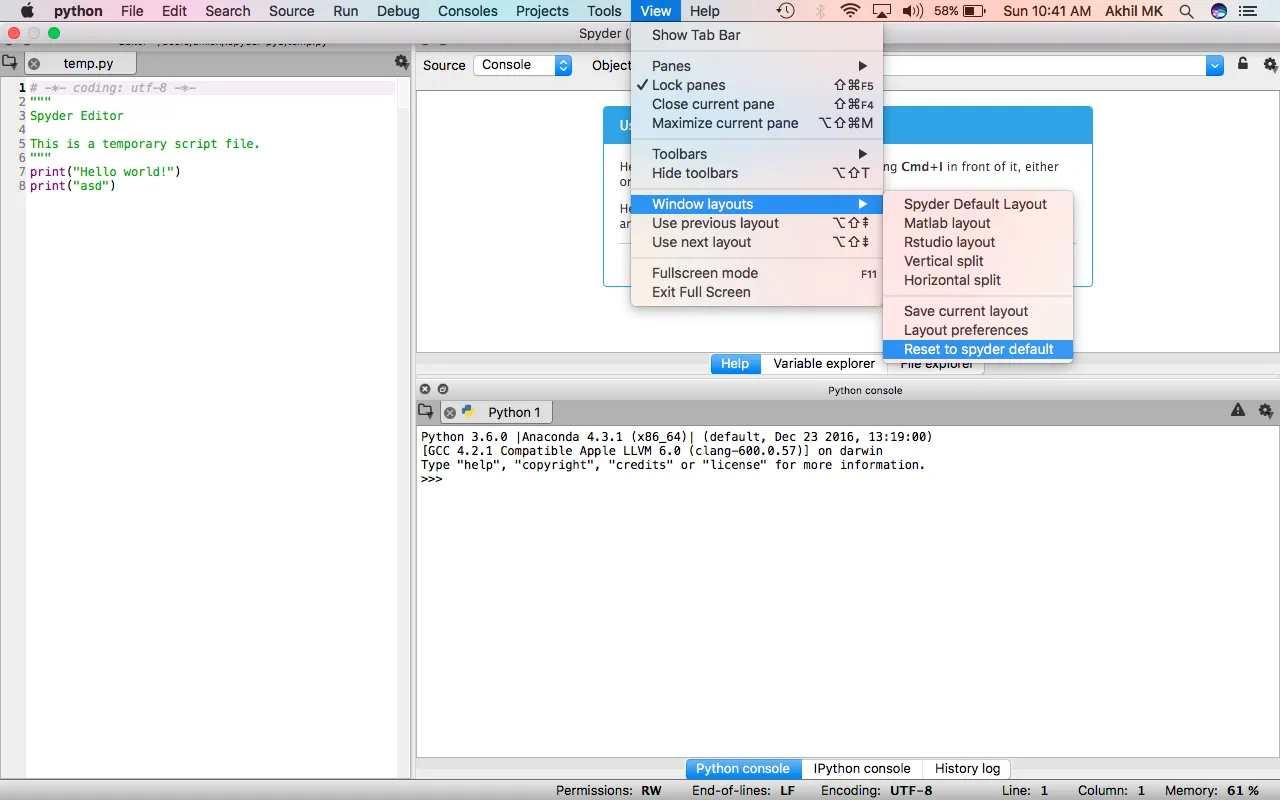This screenshot has height=800, width=1280.
Task: Select the Python console bottom tab
Action: [x=743, y=769]
